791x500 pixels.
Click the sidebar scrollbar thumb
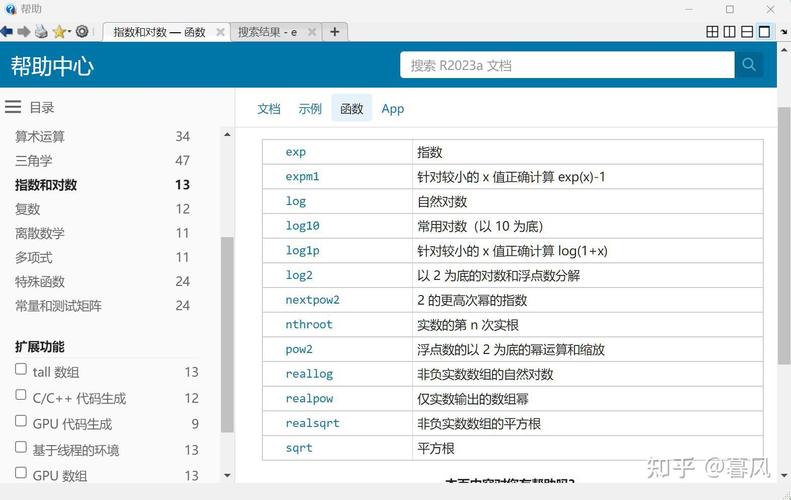(227, 335)
